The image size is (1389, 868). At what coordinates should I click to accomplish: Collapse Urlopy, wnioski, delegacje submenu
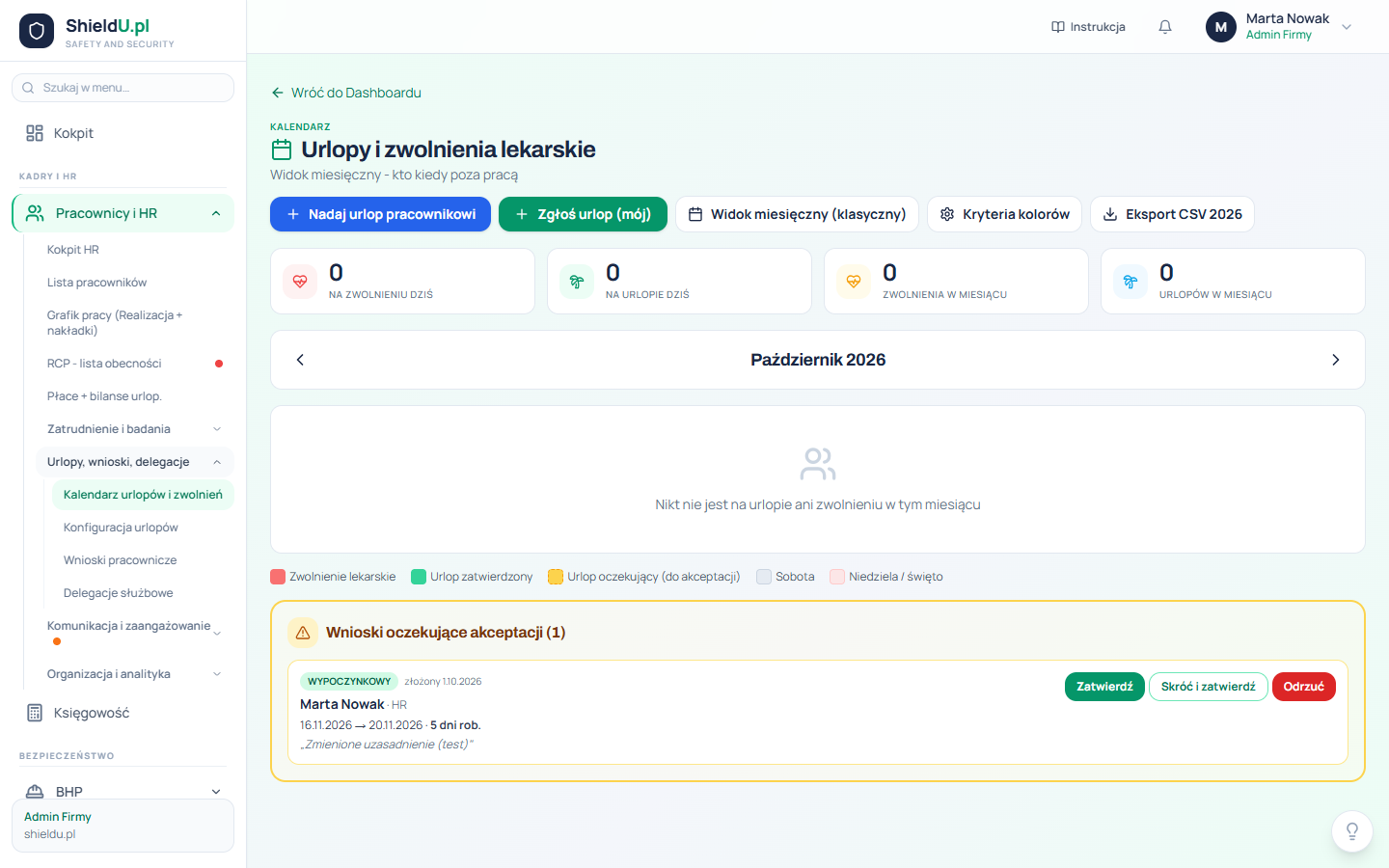[x=217, y=462]
